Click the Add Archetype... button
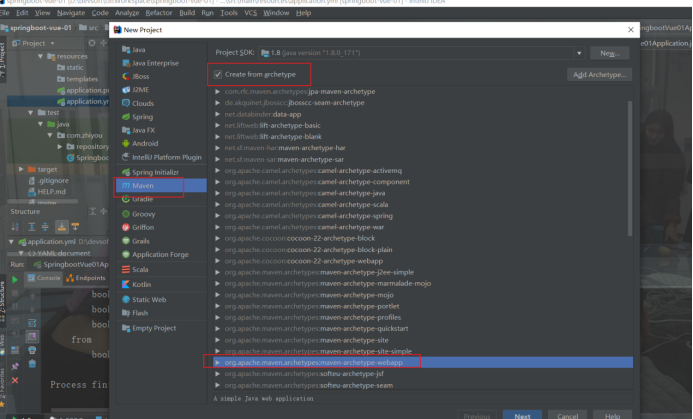This screenshot has width=693, height=419. point(599,75)
